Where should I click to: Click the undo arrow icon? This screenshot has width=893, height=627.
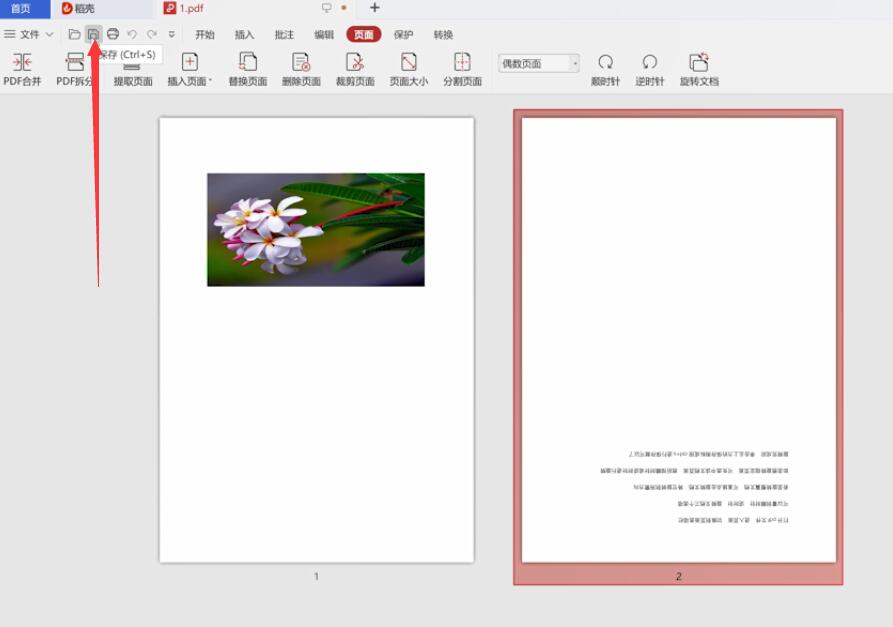tap(132, 34)
